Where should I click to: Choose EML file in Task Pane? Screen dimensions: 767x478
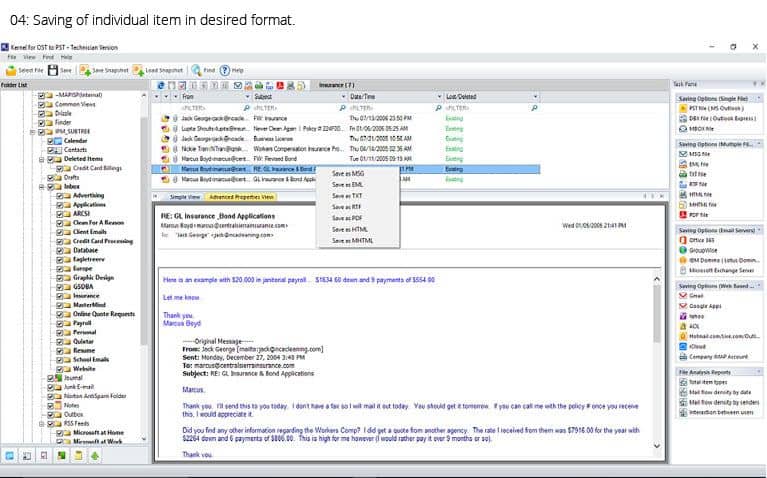click(694, 164)
